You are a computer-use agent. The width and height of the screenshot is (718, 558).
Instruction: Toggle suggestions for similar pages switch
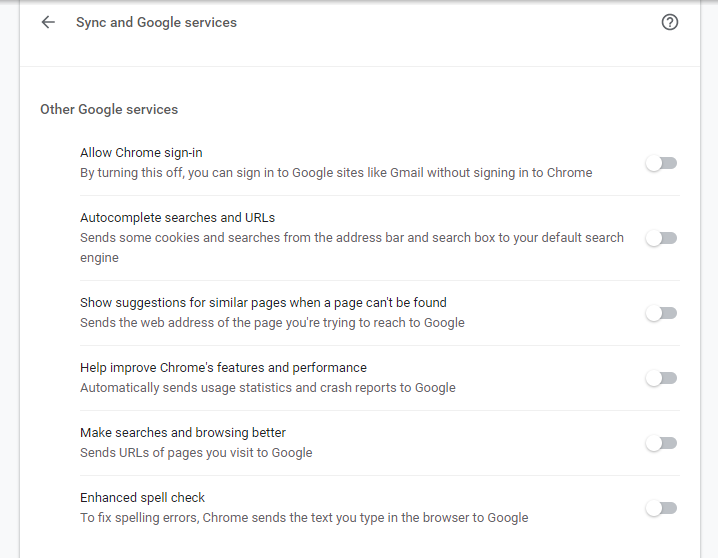661,313
